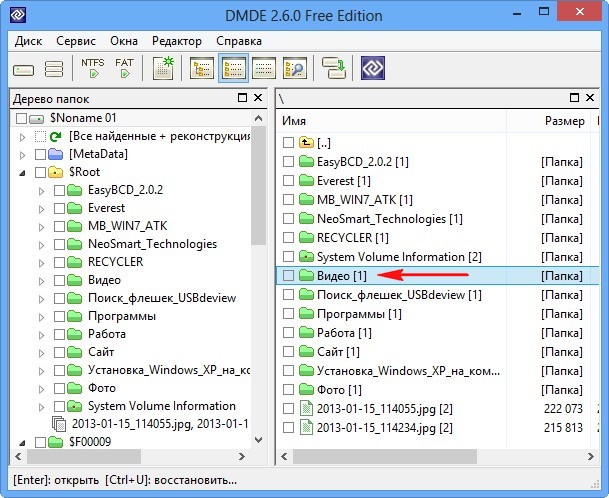Collapse the $Root node in the folder tree

pos(23,173)
